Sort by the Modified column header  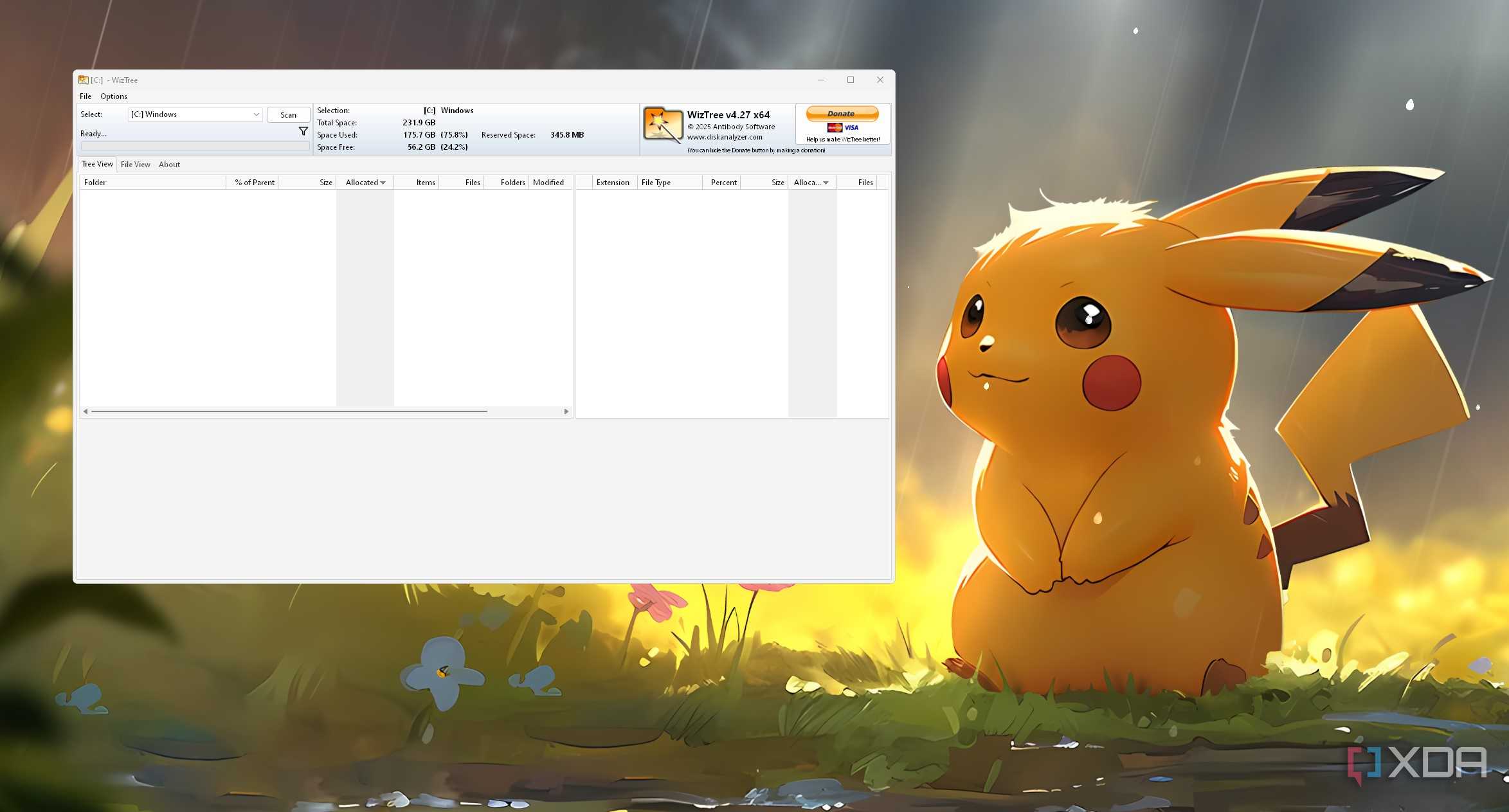click(550, 183)
